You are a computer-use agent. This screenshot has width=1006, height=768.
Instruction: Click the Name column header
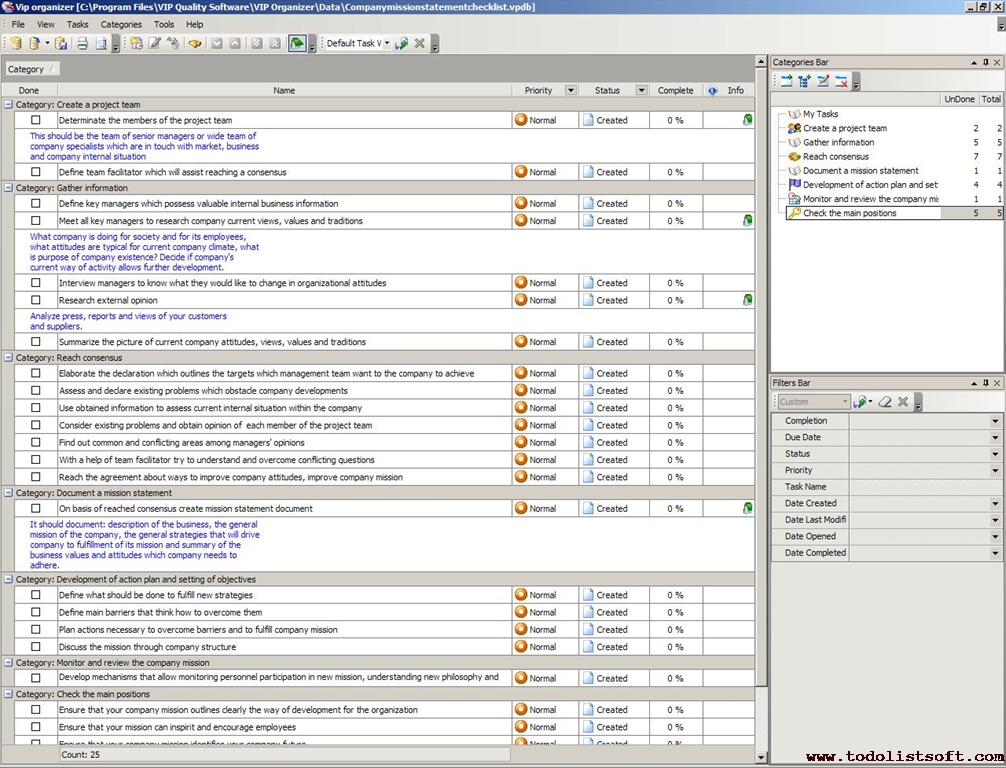pyautogui.click(x=284, y=90)
